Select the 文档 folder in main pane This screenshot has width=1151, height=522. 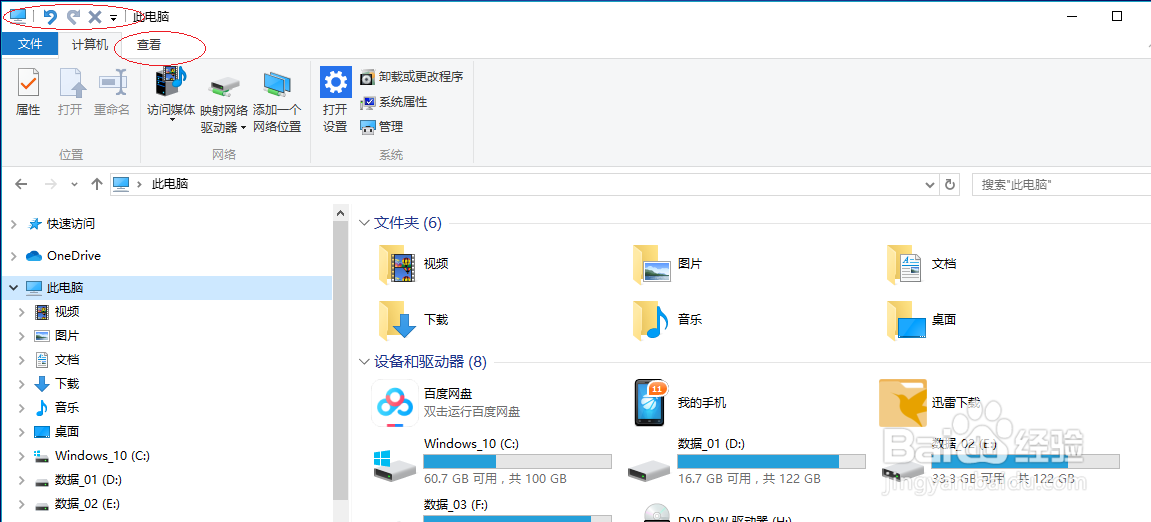[922, 264]
